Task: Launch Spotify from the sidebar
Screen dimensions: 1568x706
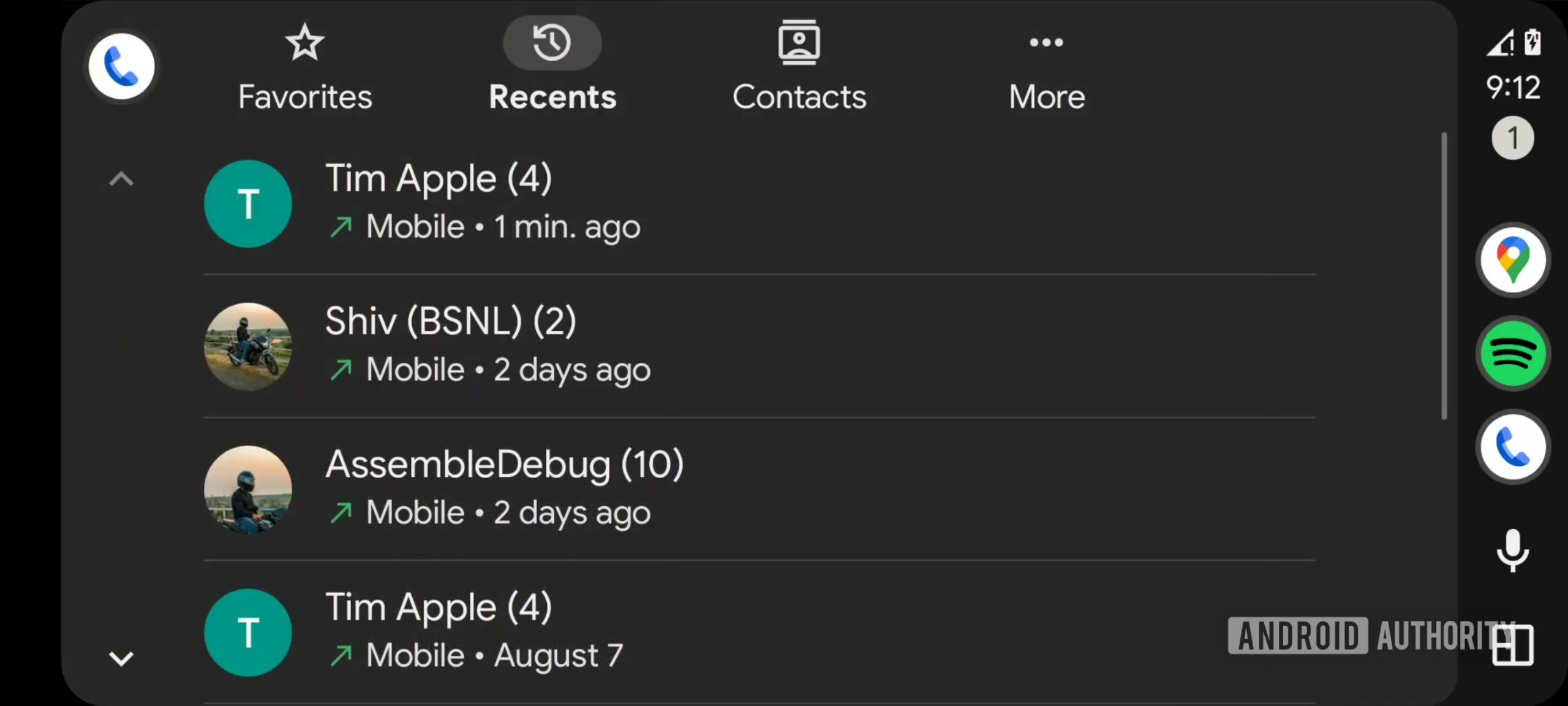Action: tap(1513, 353)
